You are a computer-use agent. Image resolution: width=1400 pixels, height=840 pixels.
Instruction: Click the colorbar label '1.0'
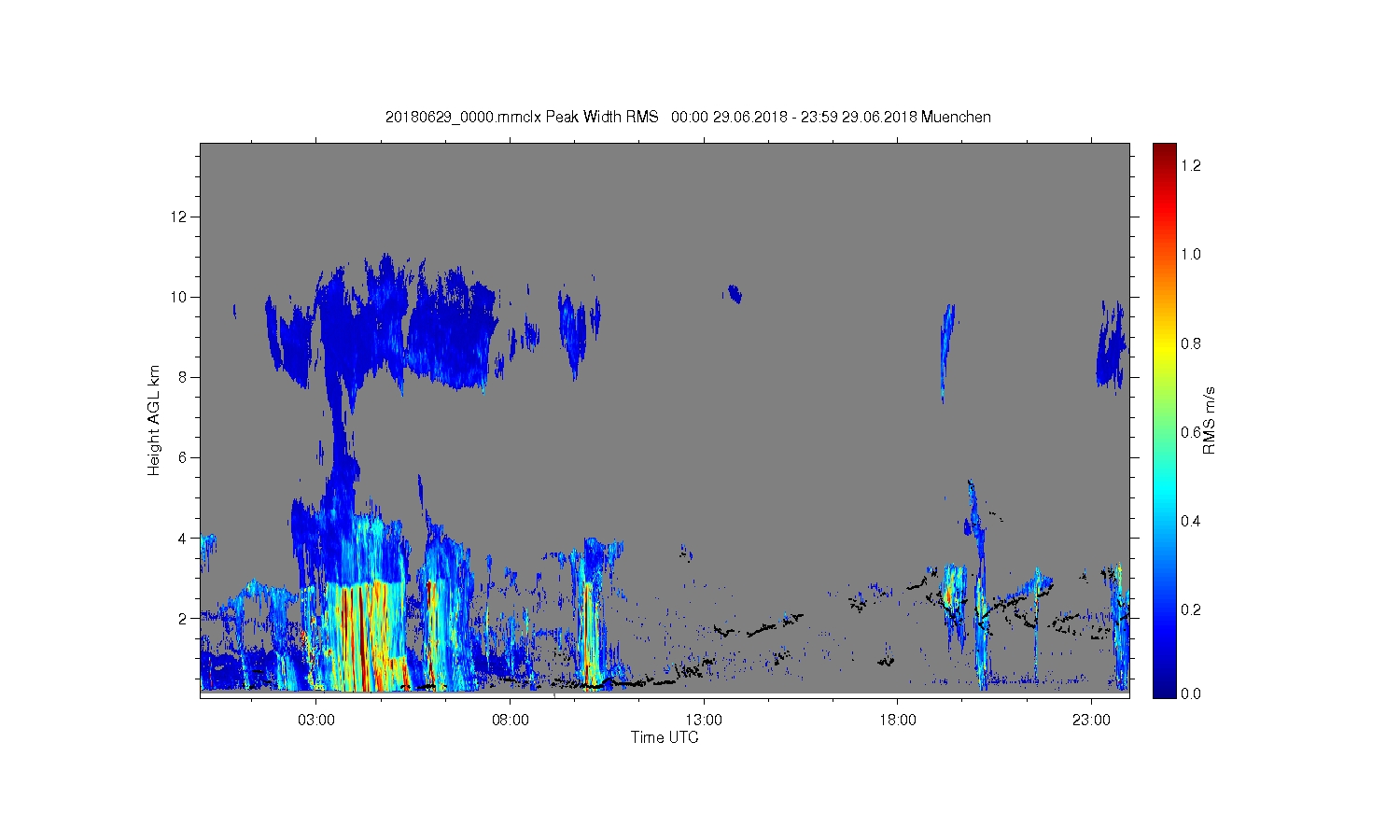(1191, 254)
